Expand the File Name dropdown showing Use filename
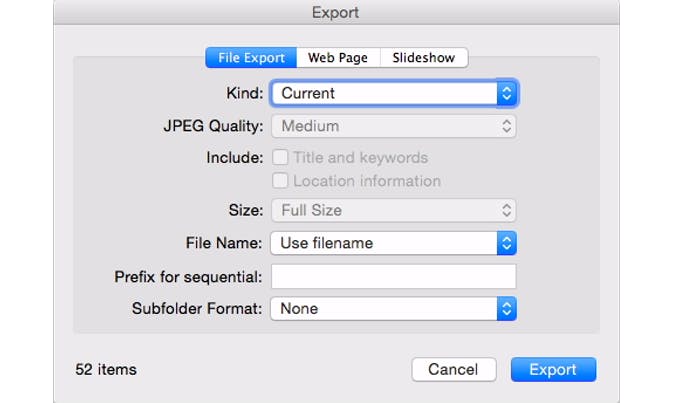This screenshot has width=674, height=403. [x=394, y=243]
